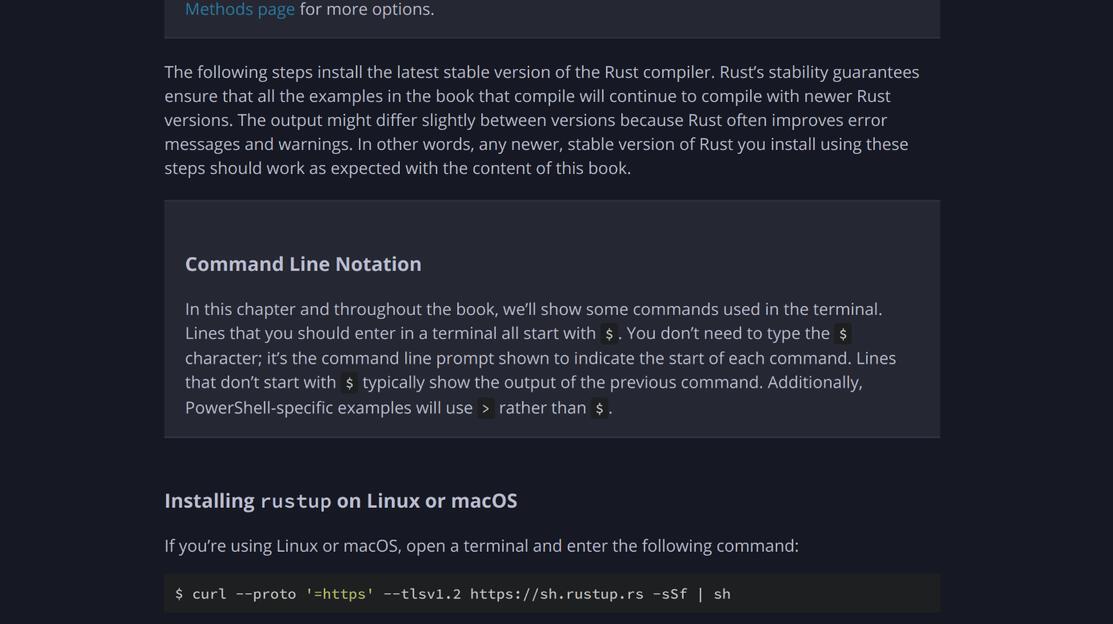The height and width of the screenshot is (624, 1113).
Task: Click the paragraph about Rust's stability guarantees
Action: [x=541, y=120]
